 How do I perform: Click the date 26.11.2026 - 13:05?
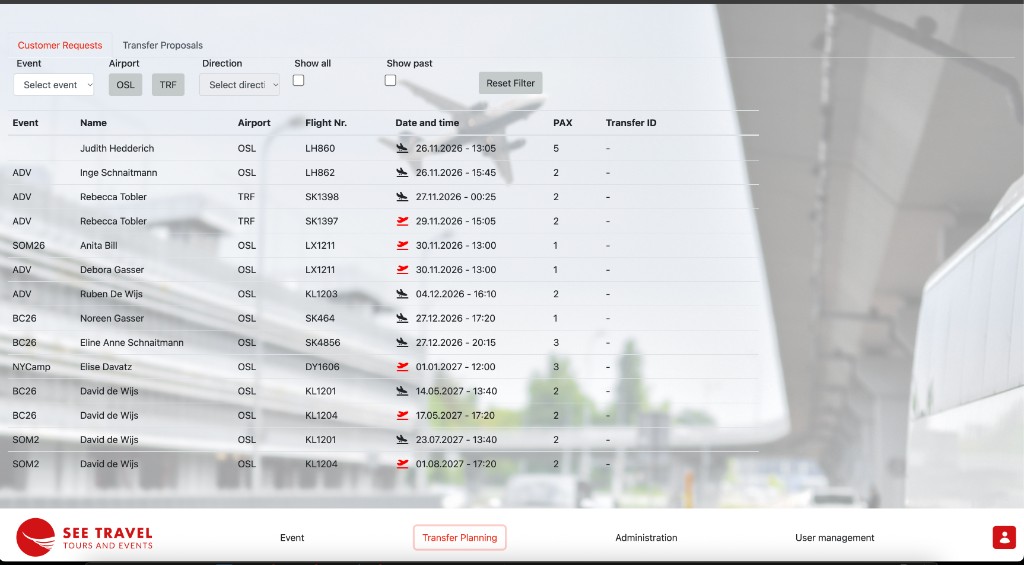[456, 148]
